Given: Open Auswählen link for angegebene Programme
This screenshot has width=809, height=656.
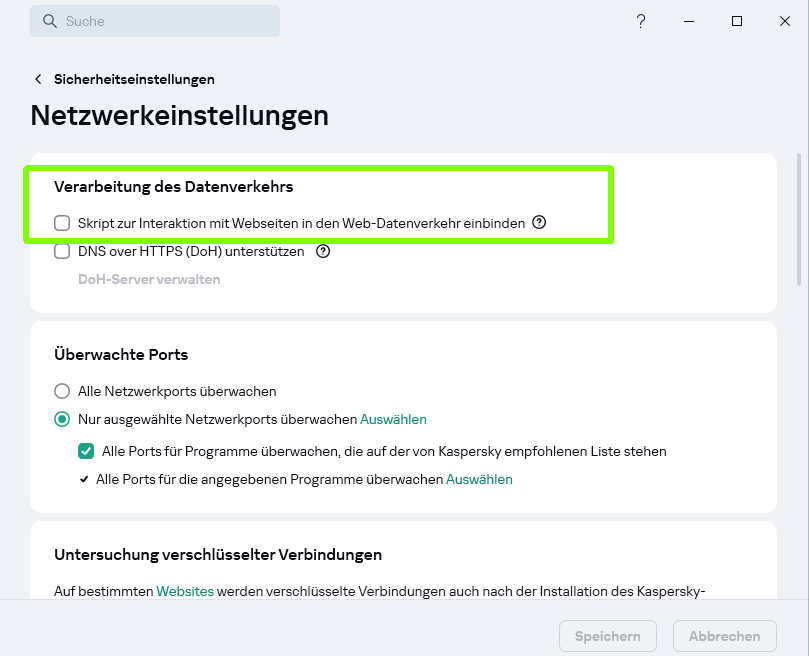Looking at the screenshot, I should point(479,479).
